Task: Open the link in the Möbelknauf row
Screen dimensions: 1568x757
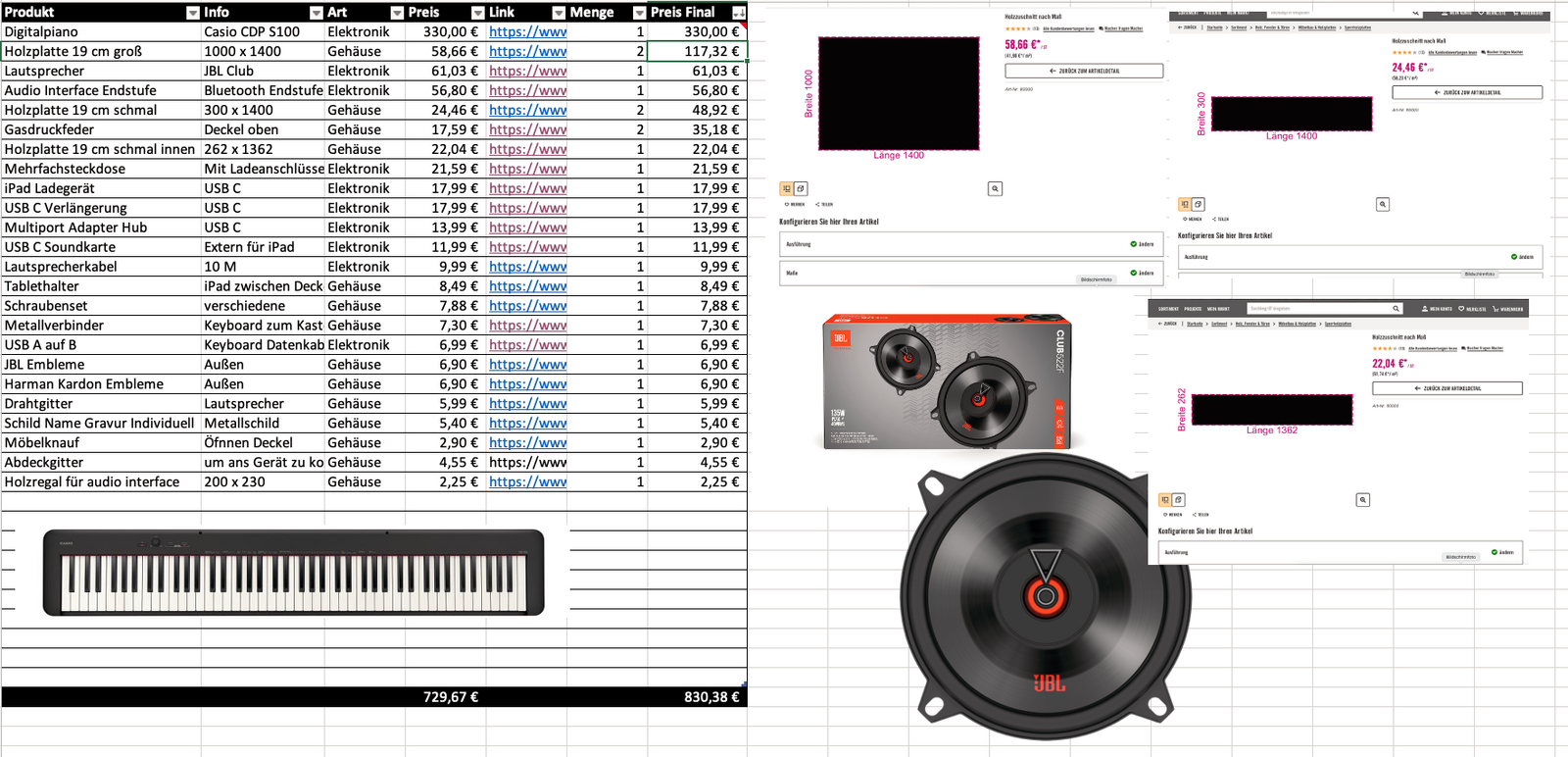Action: coord(527,443)
